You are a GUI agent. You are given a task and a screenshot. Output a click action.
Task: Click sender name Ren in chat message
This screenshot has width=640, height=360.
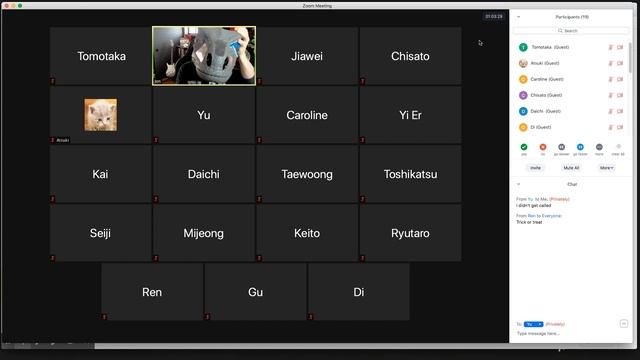coord(531,216)
